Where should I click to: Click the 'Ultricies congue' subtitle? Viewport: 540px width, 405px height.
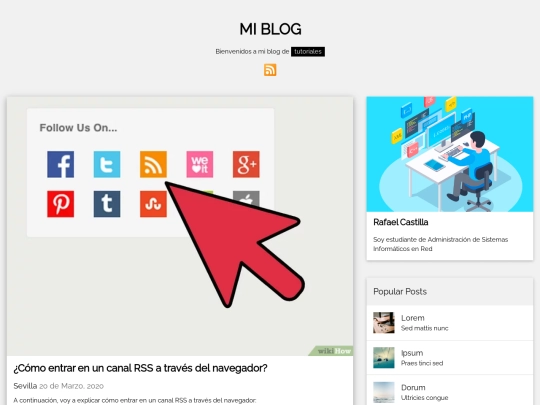point(424,398)
